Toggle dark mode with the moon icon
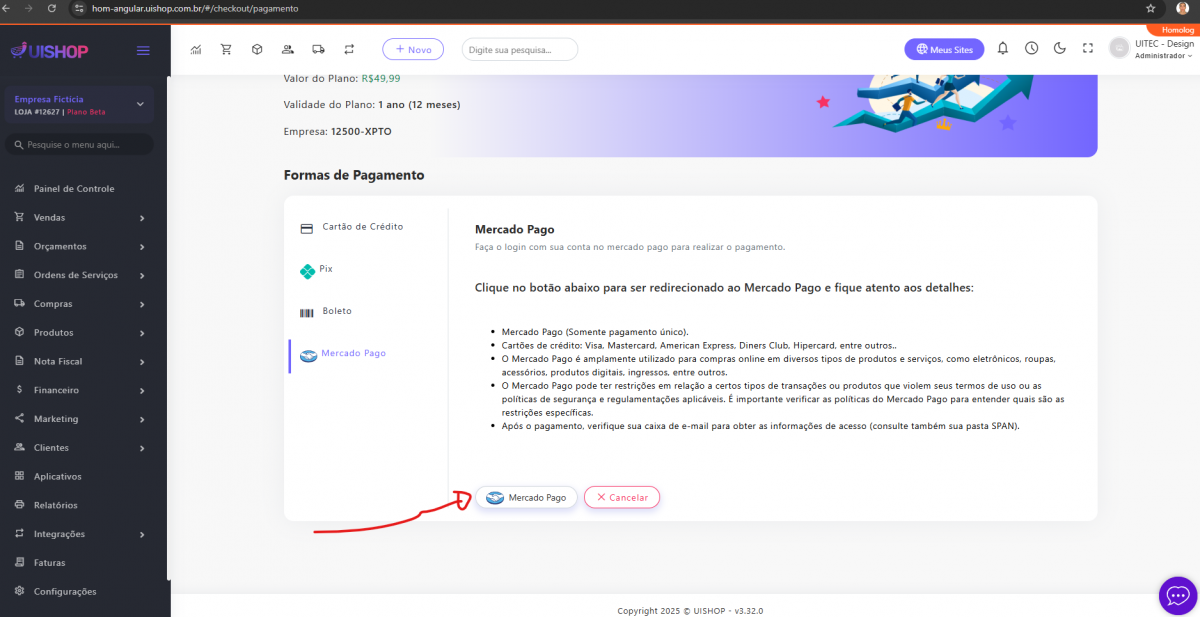The height and width of the screenshot is (617, 1200). [1060, 49]
